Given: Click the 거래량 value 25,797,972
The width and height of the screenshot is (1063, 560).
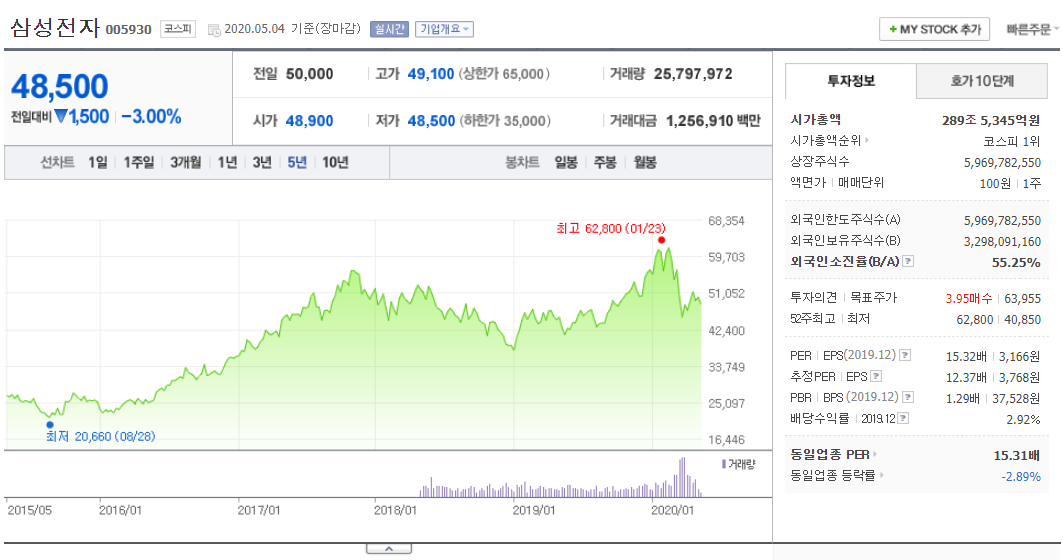Looking at the screenshot, I should coord(693,74).
